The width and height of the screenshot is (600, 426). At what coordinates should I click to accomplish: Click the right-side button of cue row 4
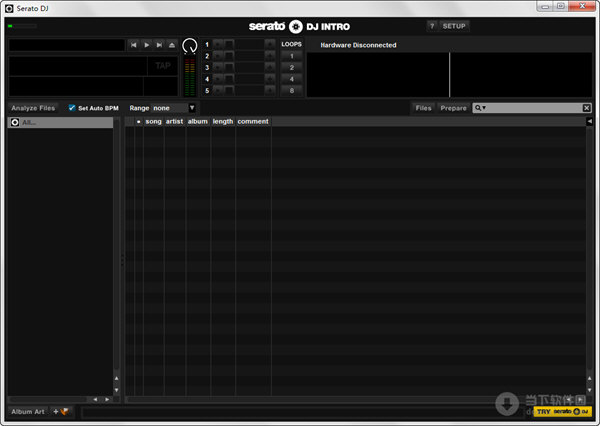pyautogui.click(x=270, y=79)
